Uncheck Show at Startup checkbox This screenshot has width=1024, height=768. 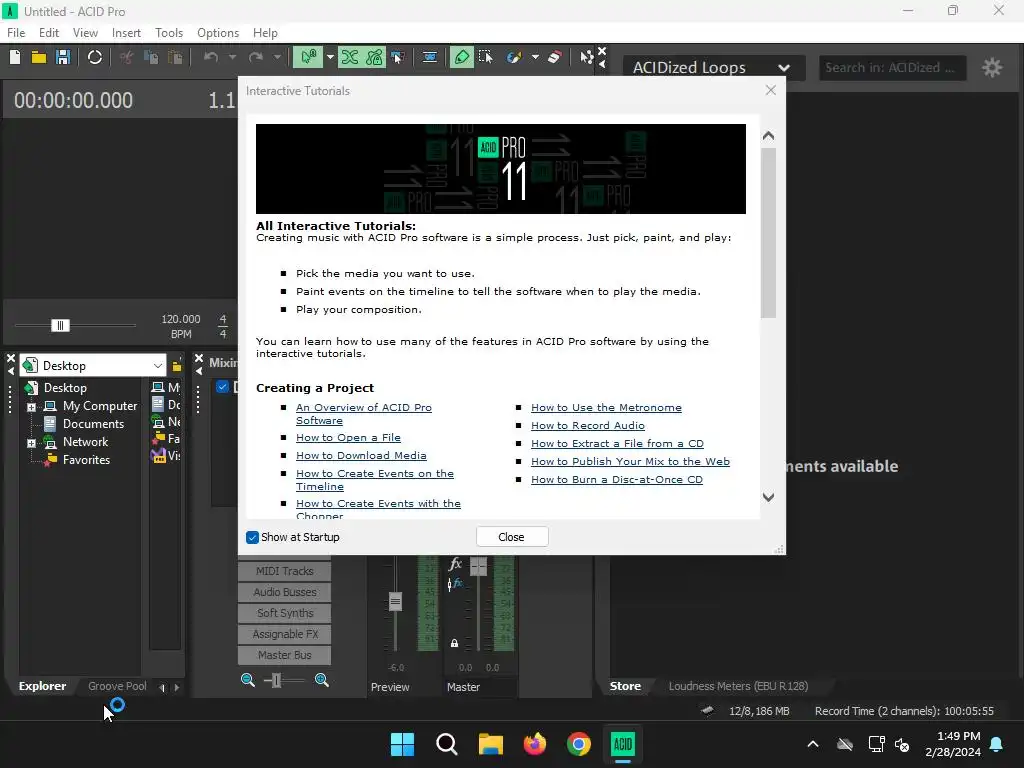(x=252, y=537)
